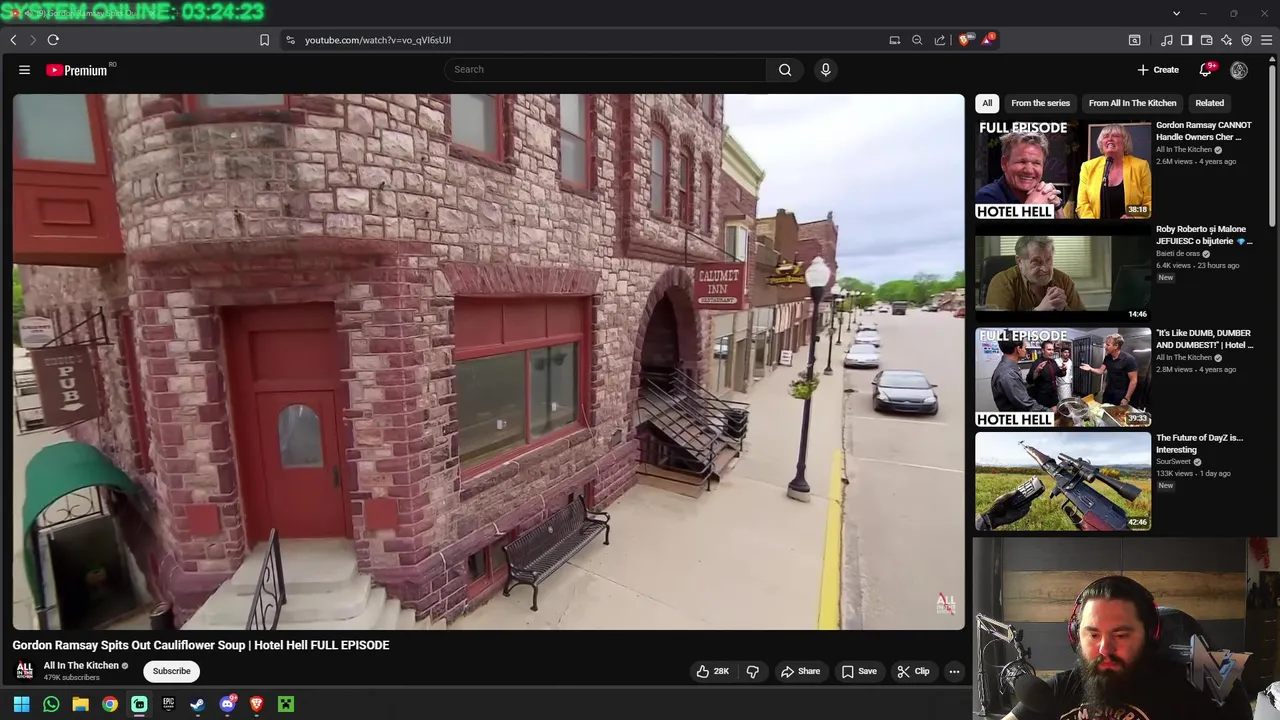Bookmark this page in address bar
Screen dimensions: 1280x720
(264, 40)
